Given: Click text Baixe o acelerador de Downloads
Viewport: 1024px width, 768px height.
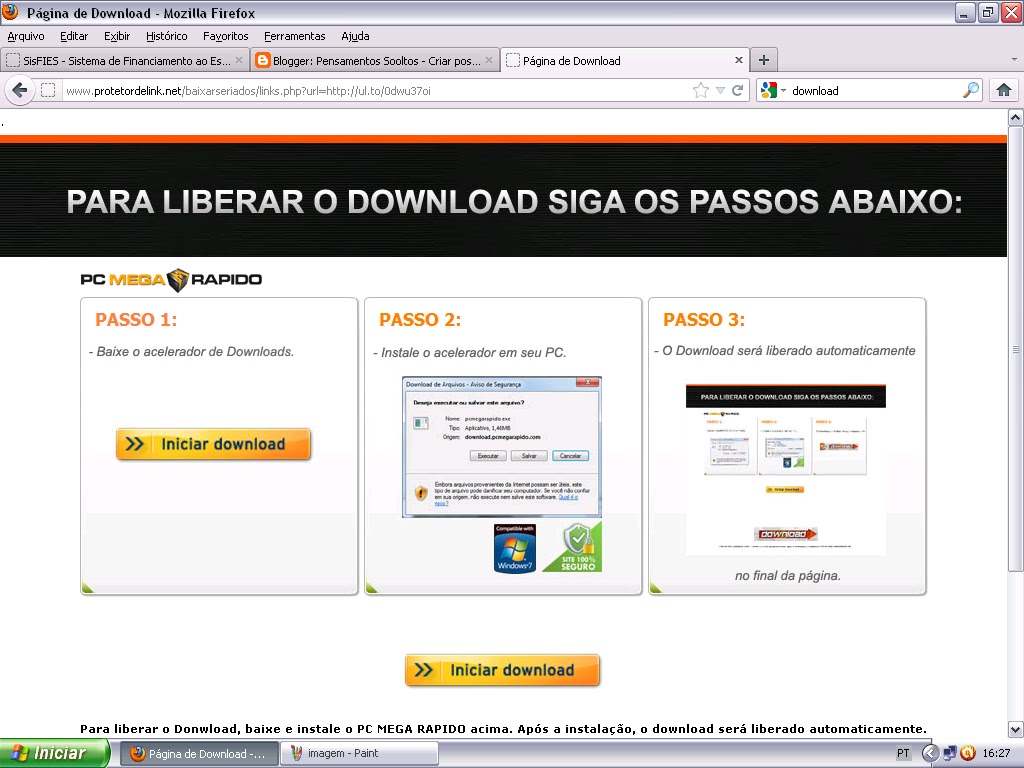Looking at the screenshot, I should pos(191,352).
